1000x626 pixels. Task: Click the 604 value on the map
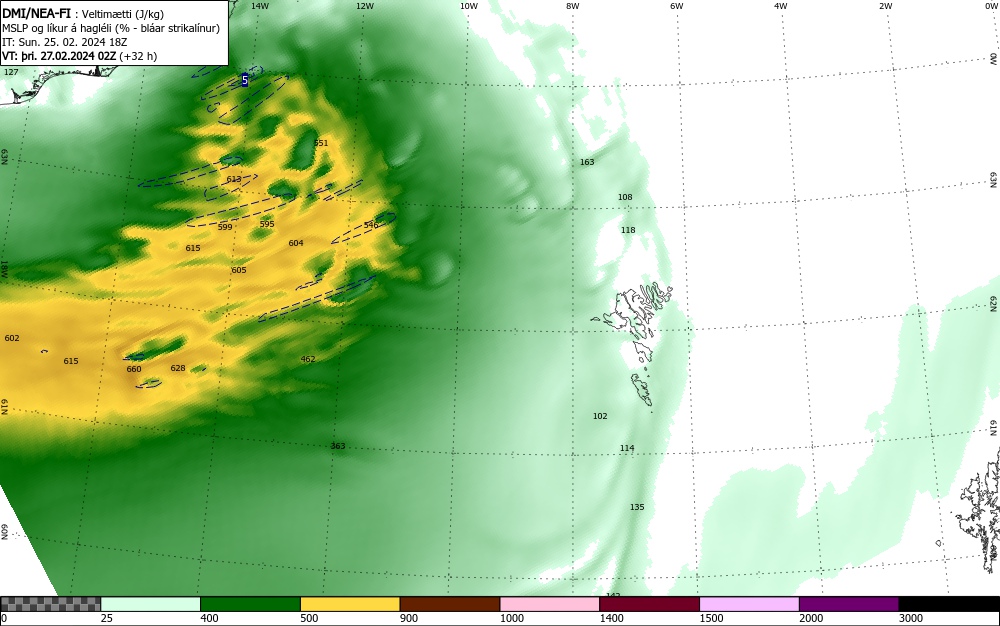coord(296,243)
